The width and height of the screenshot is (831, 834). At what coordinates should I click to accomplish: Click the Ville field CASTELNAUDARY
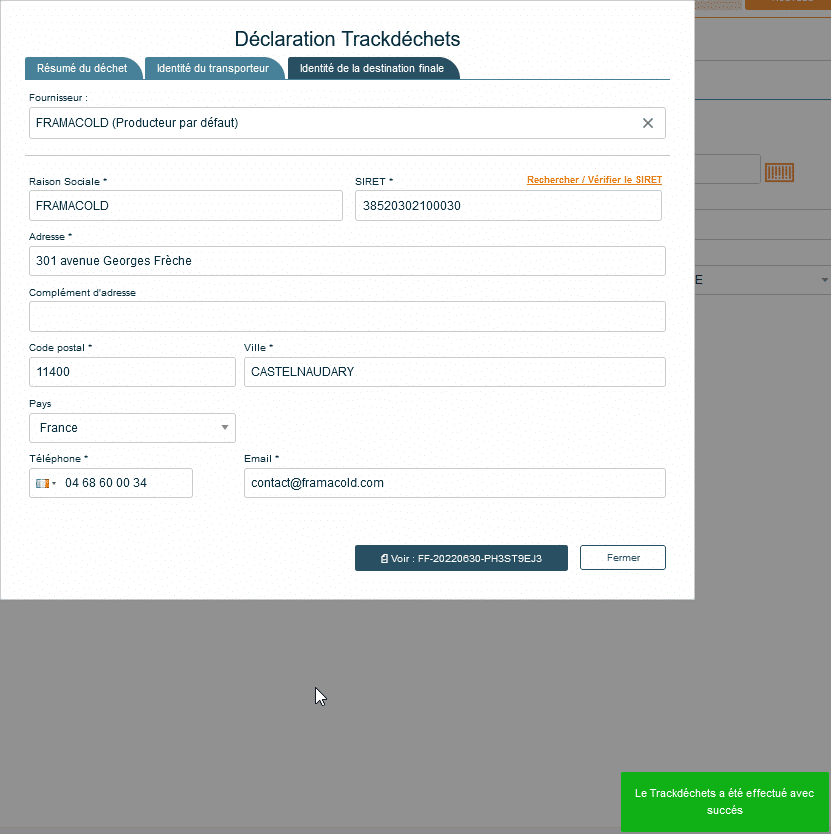[454, 372]
